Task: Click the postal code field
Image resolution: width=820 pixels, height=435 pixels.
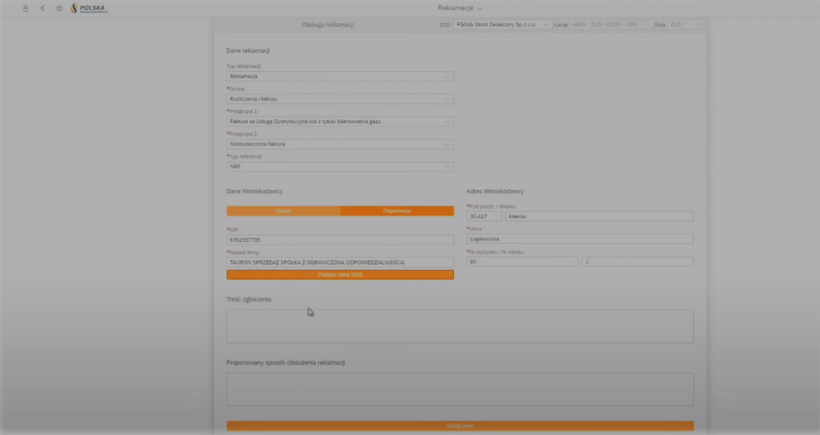Action: (x=484, y=216)
